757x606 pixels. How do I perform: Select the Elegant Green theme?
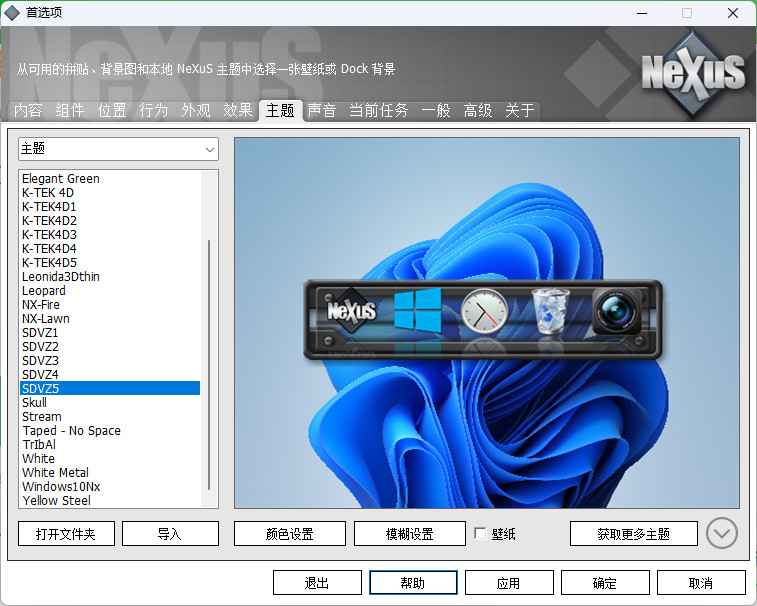click(110, 179)
